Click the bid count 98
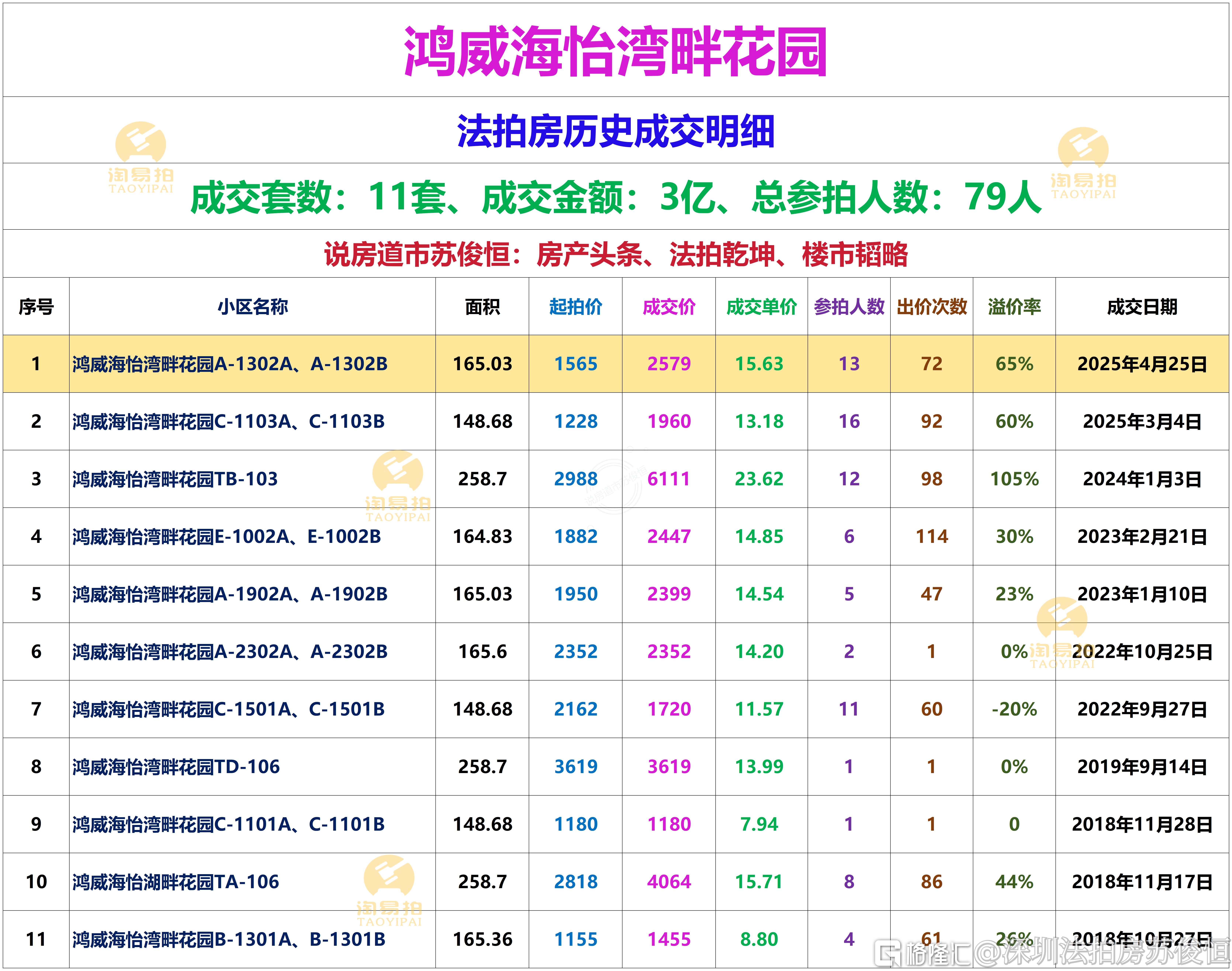1232x971 pixels. click(x=932, y=479)
